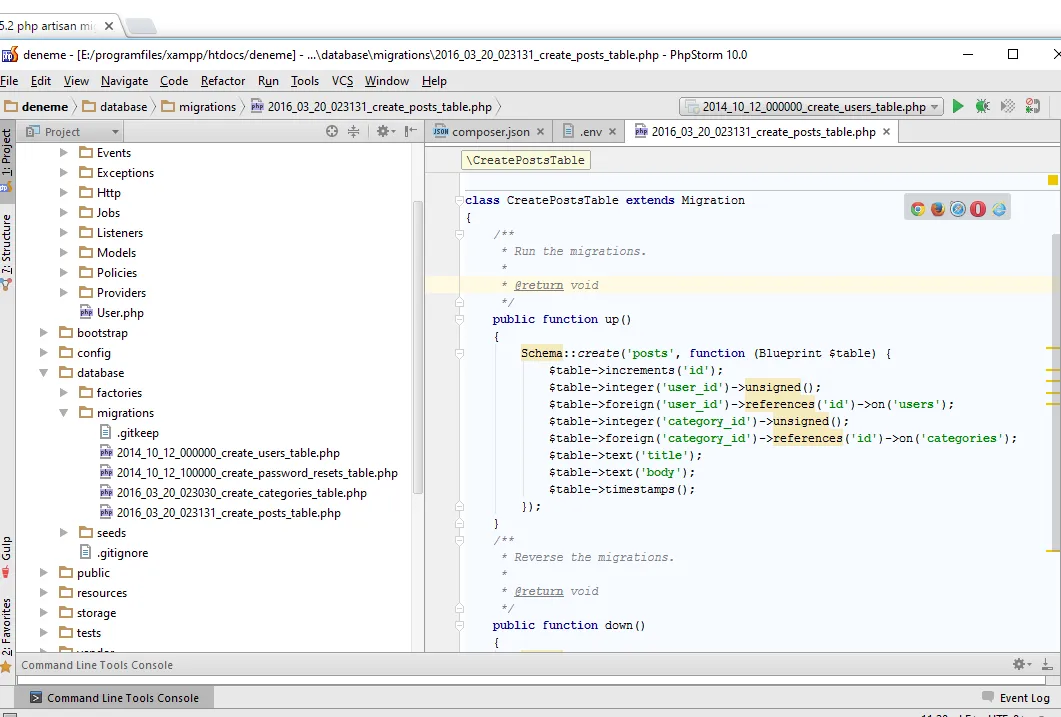Click the migrations breadcrumb in navigation bar
This screenshot has height=717, width=1061.
[x=207, y=106]
